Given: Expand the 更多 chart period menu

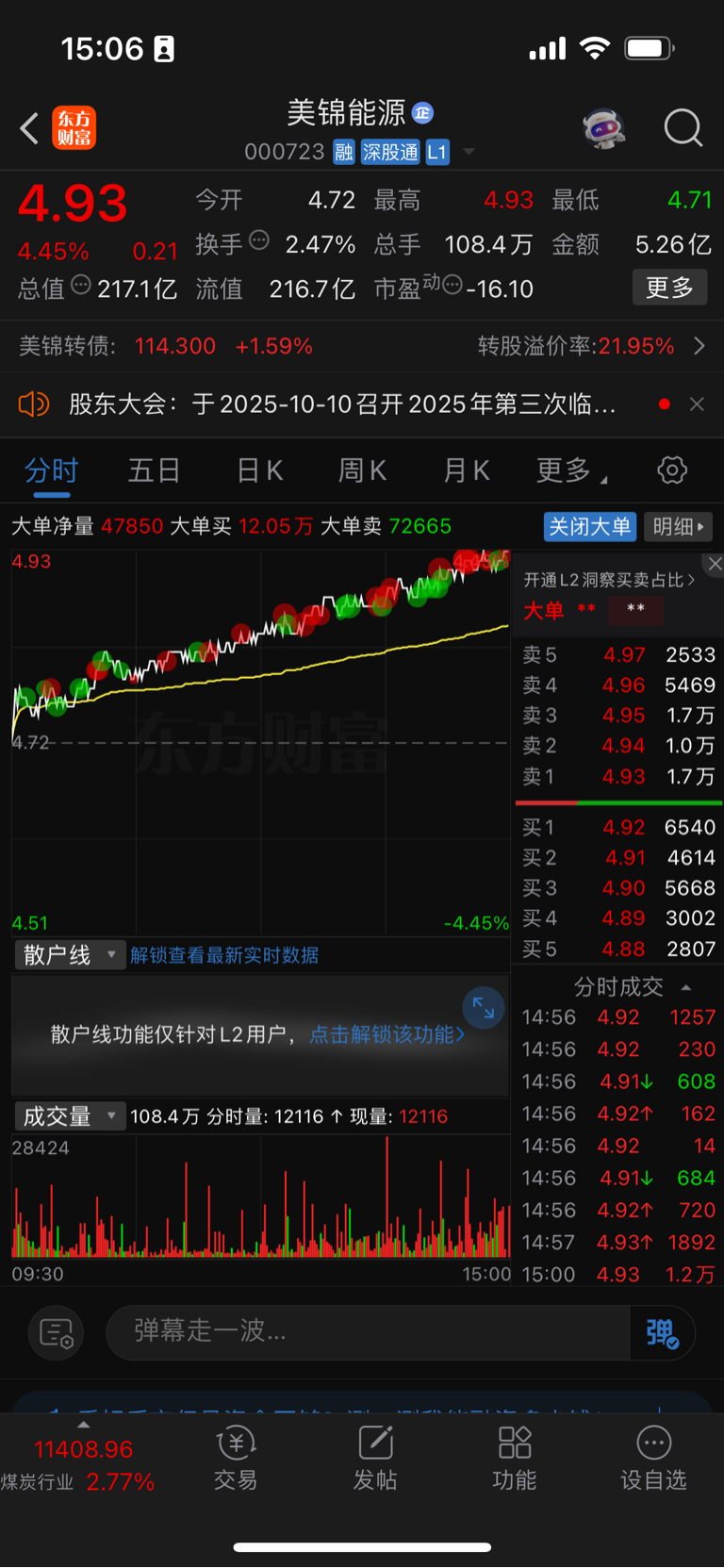Looking at the screenshot, I should 571,470.
